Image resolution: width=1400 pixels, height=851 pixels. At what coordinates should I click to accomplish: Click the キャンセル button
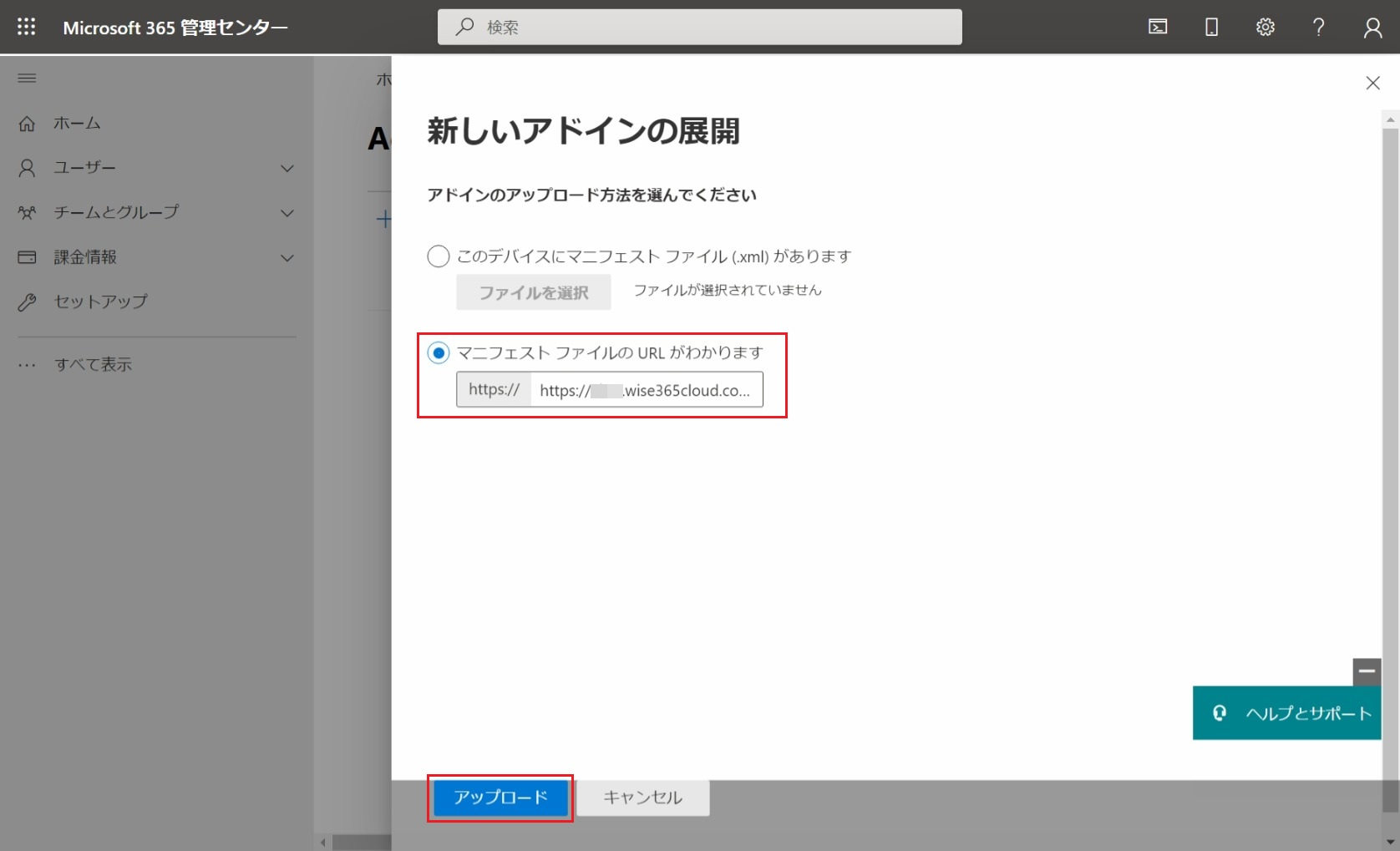click(642, 798)
